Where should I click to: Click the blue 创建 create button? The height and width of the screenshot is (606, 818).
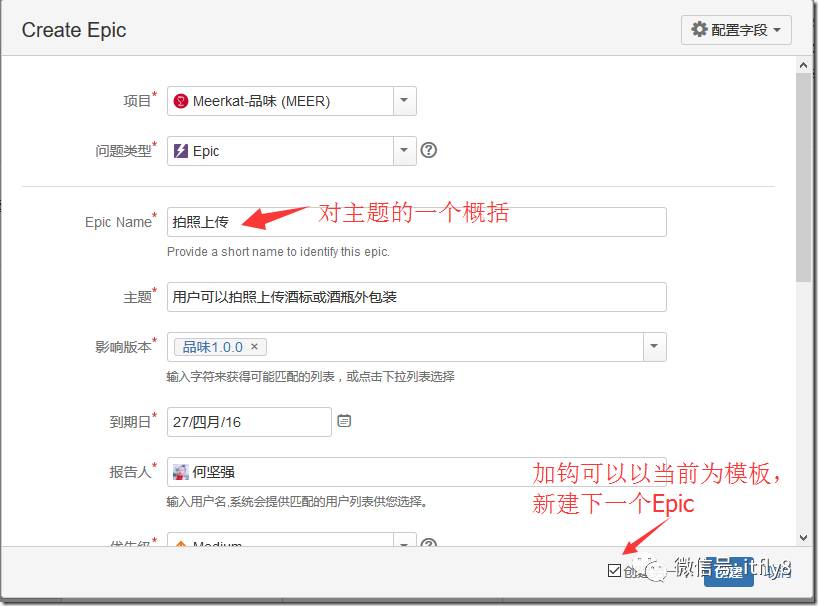[x=728, y=572]
